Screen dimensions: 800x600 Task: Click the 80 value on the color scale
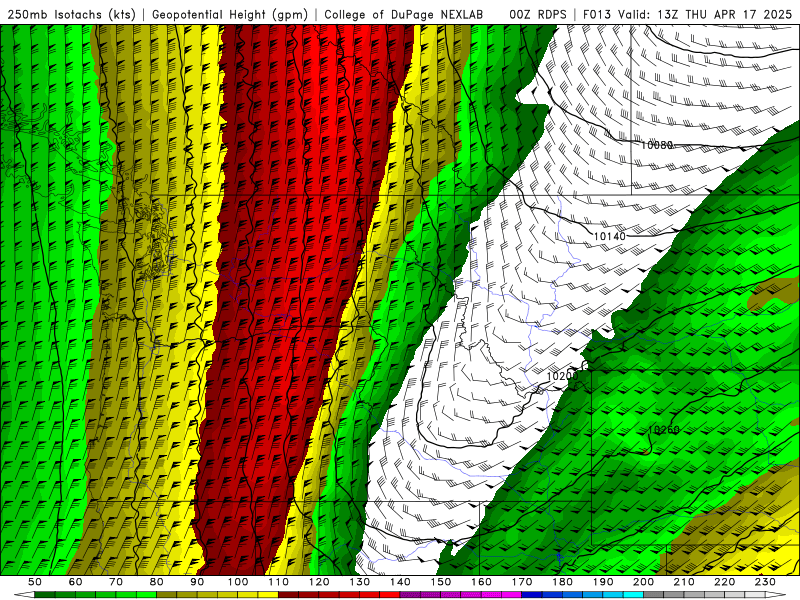(157, 582)
